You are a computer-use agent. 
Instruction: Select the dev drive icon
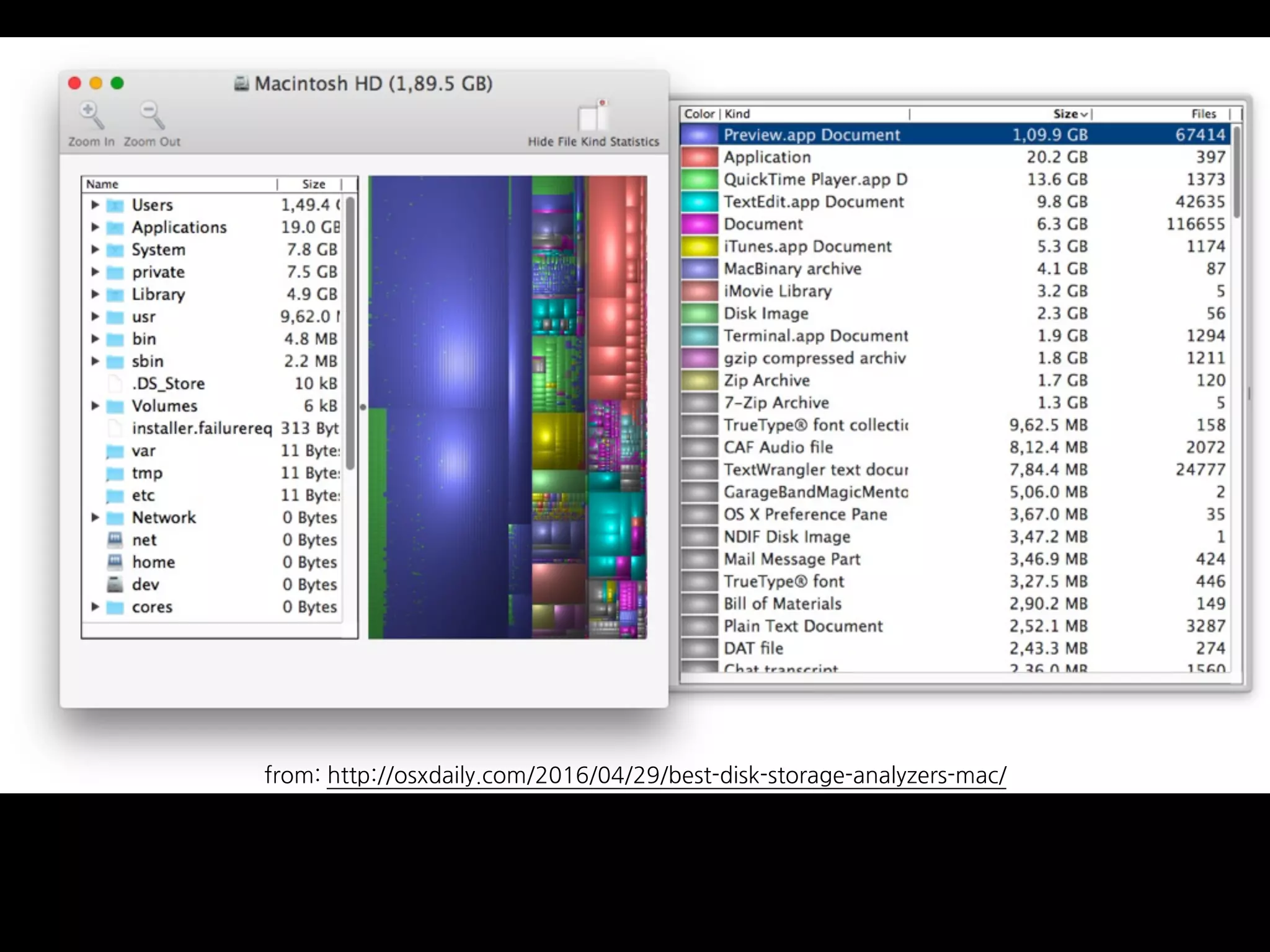coord(115,584)
